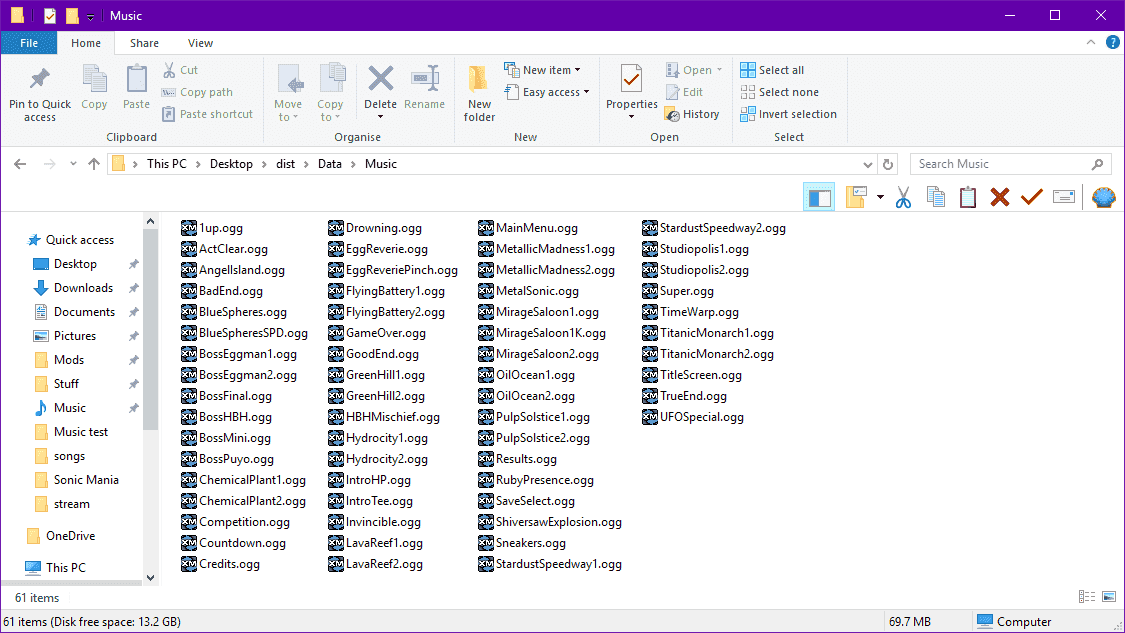Switch to the Home tab
1125x633 pixels.
click(x=86, y=43)
